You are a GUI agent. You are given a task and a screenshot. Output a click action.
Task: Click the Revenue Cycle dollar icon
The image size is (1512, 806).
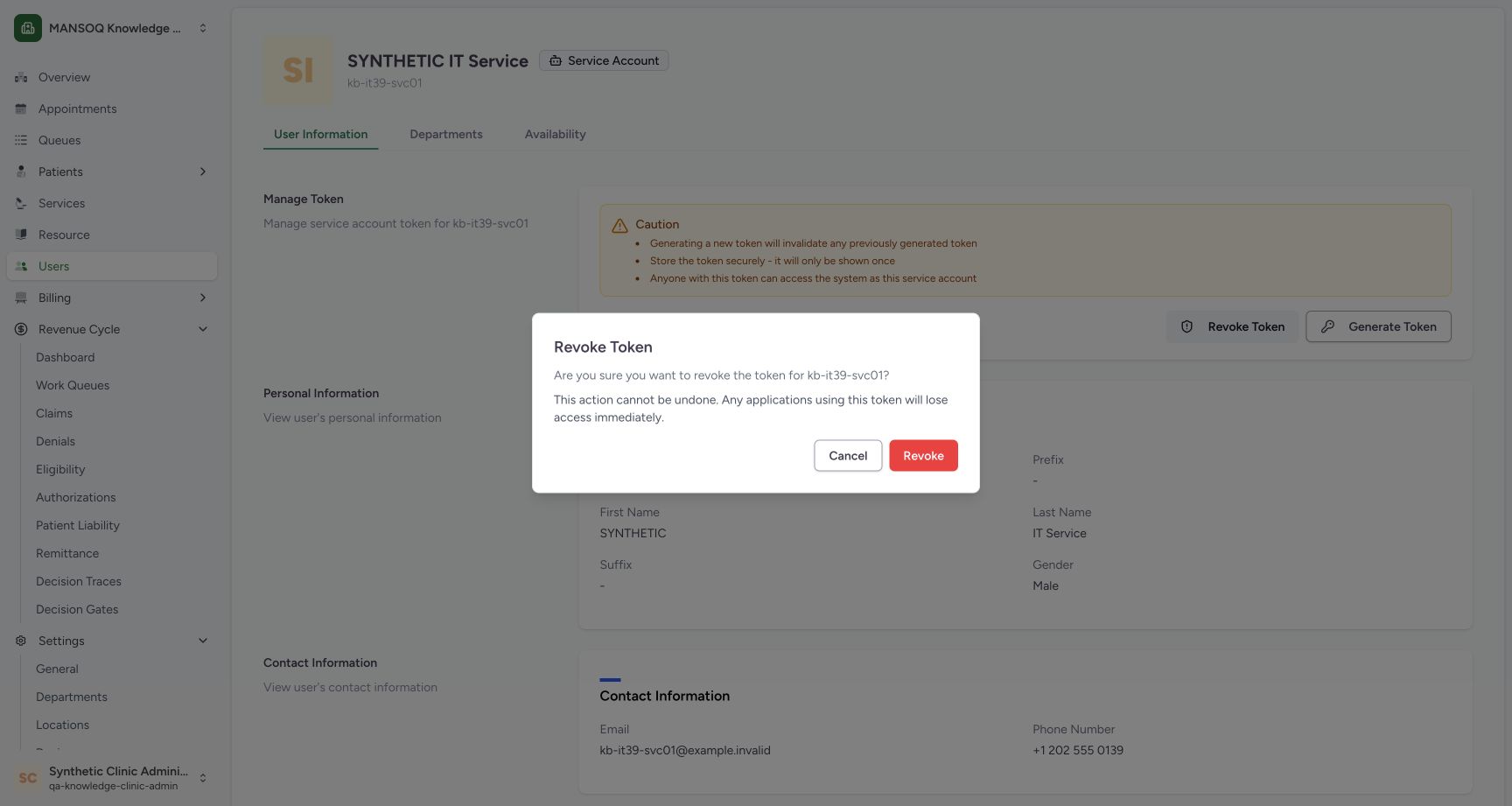click(21, 329)
